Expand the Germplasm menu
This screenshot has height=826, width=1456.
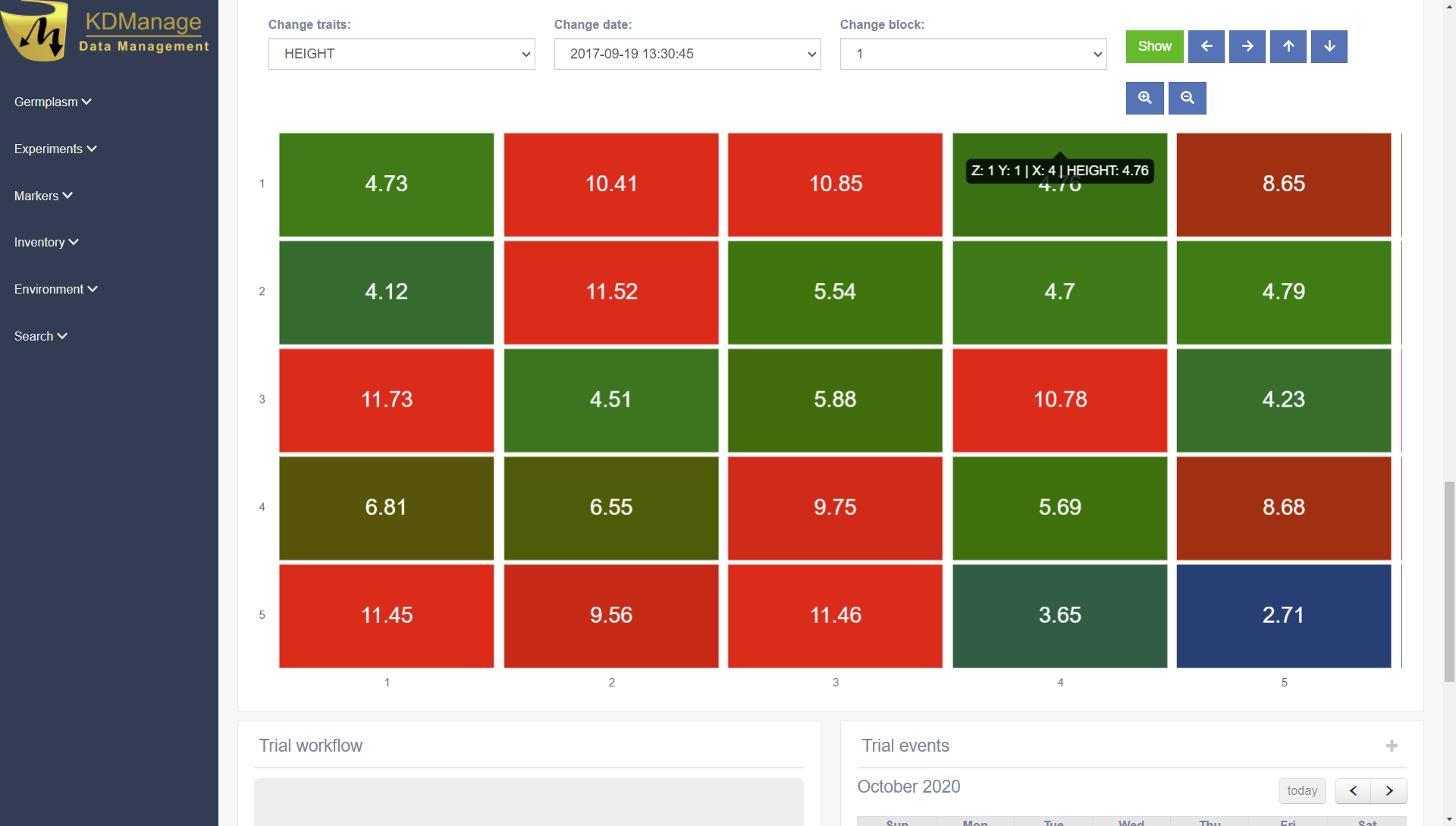click(x=52, y=102)
